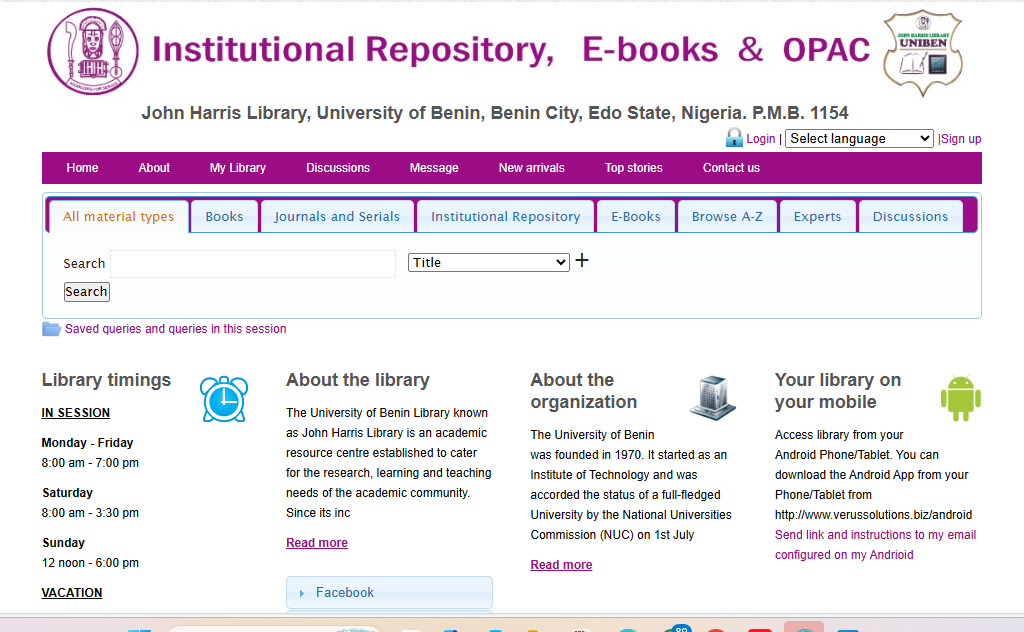This screenshot has height=632, width=1024.
Task: Click the VACATION heading
Action: (x=72, y=593)
